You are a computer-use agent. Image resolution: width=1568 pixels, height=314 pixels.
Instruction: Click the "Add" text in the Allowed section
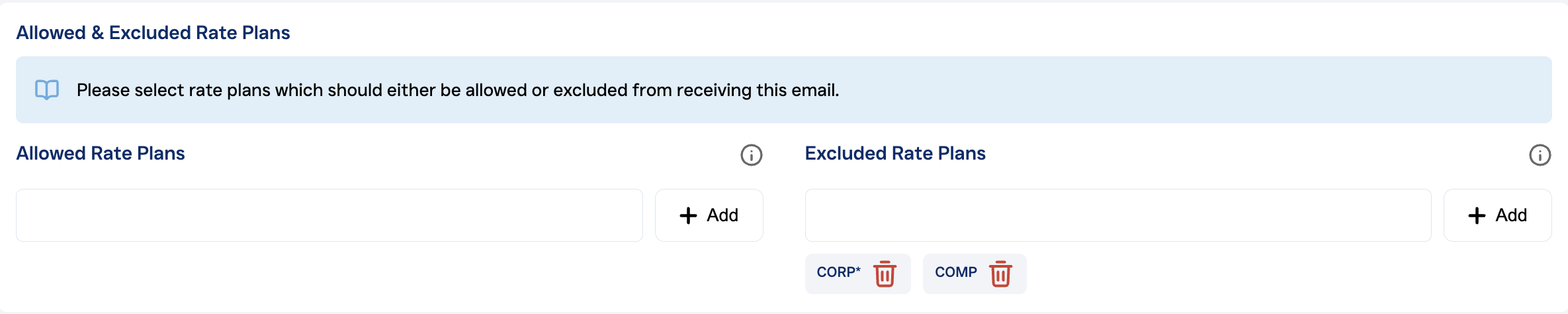click(722, 215)
